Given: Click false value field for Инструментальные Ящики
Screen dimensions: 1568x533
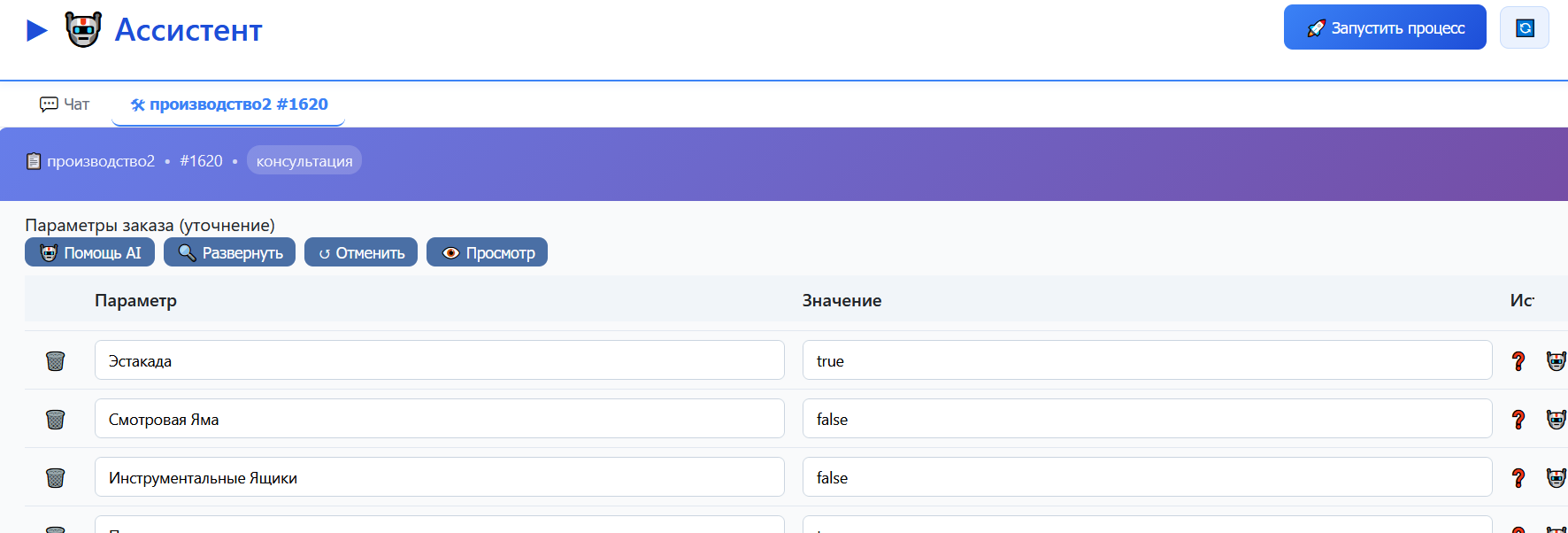Looking at the screenshot, I should click(1148, 477).
